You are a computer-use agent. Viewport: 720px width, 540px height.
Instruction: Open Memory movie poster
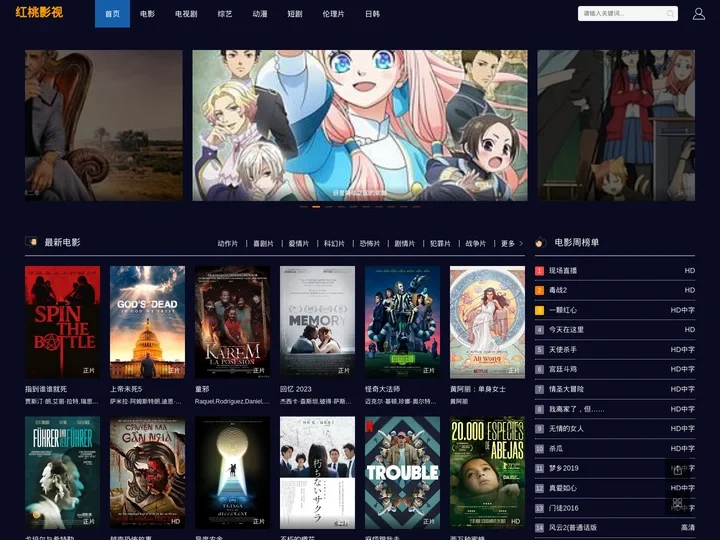[x=317, y=322]
